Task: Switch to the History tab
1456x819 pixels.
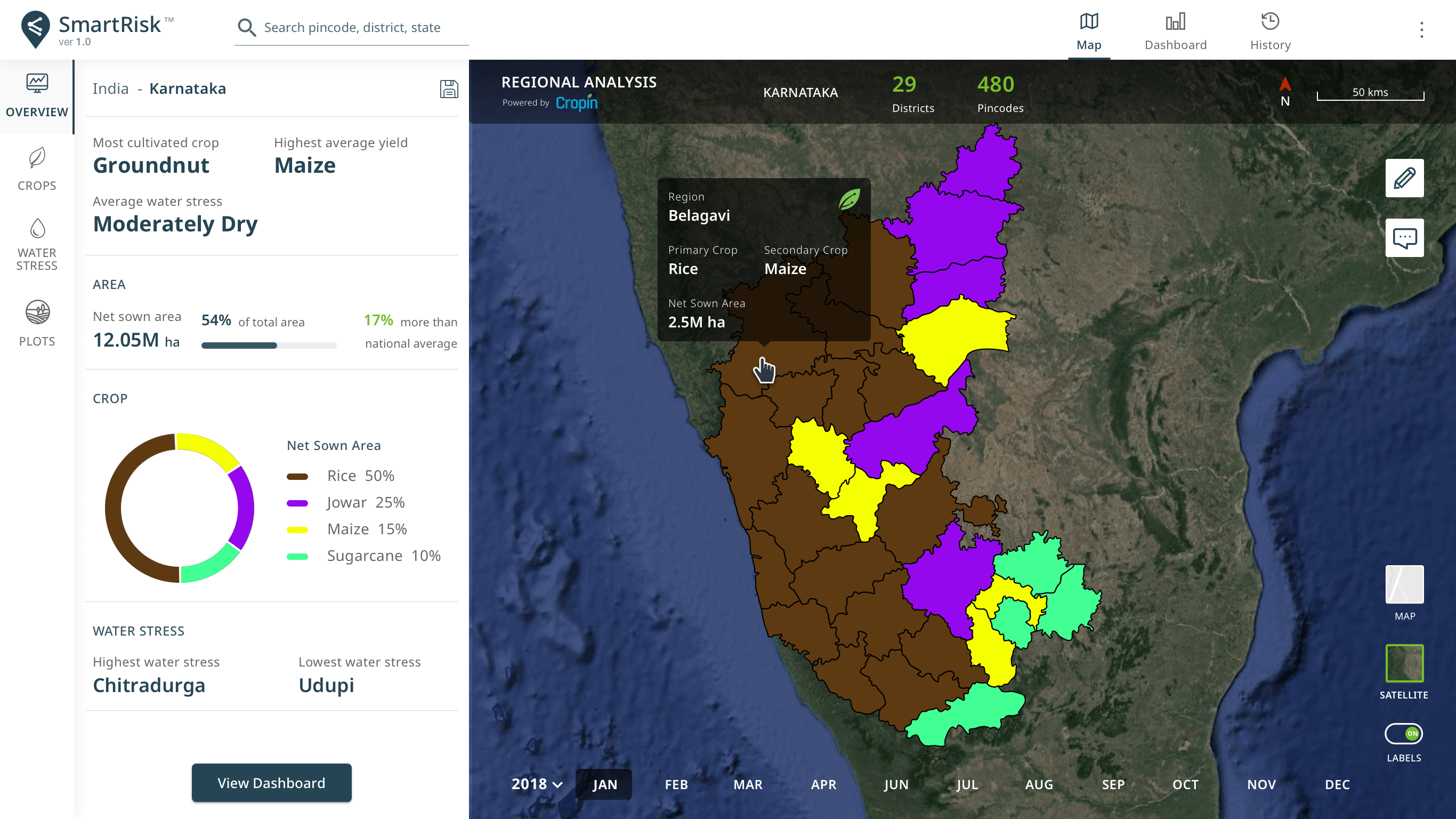Action: pyautogui.click(x=1270, y=31)
